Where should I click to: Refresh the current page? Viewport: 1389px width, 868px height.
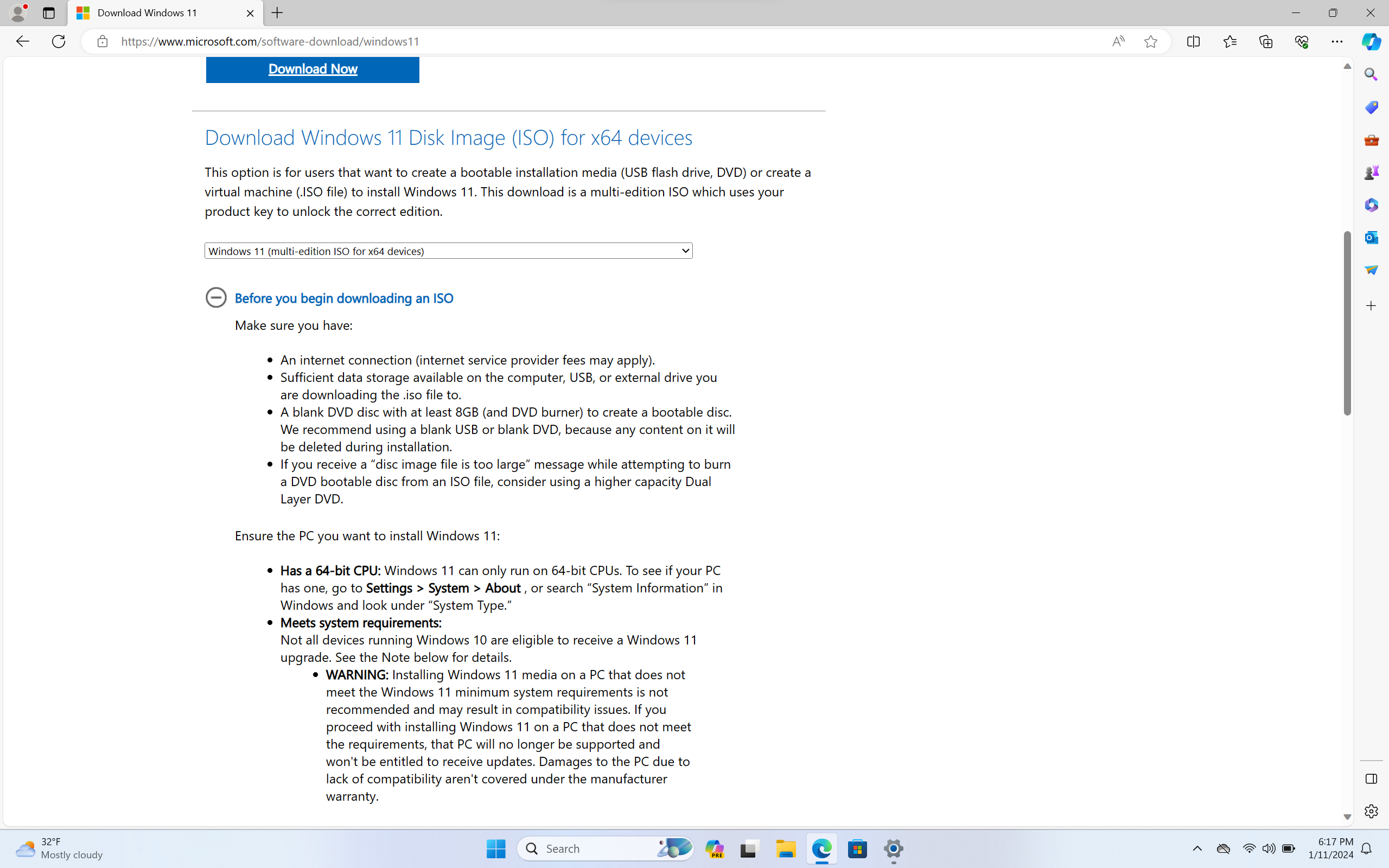(x=59, y=41)
